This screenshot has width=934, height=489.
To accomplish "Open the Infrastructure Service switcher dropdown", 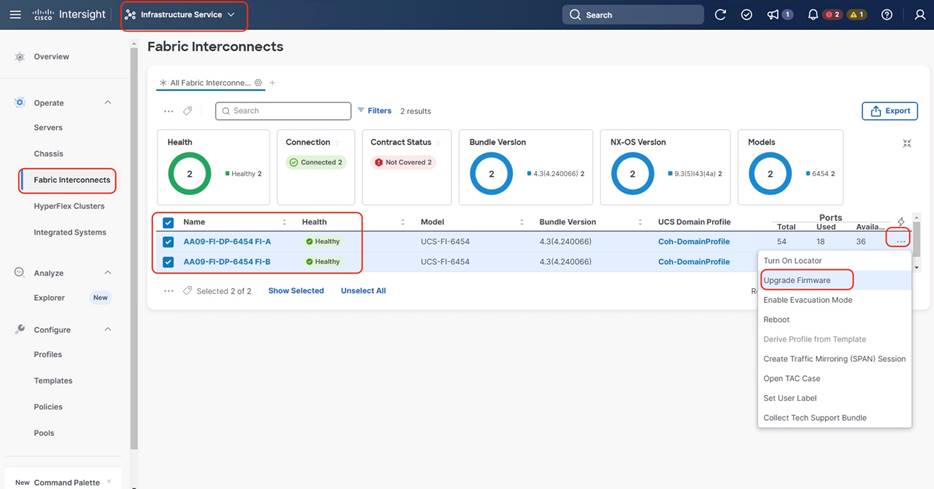I will [180, 14].
